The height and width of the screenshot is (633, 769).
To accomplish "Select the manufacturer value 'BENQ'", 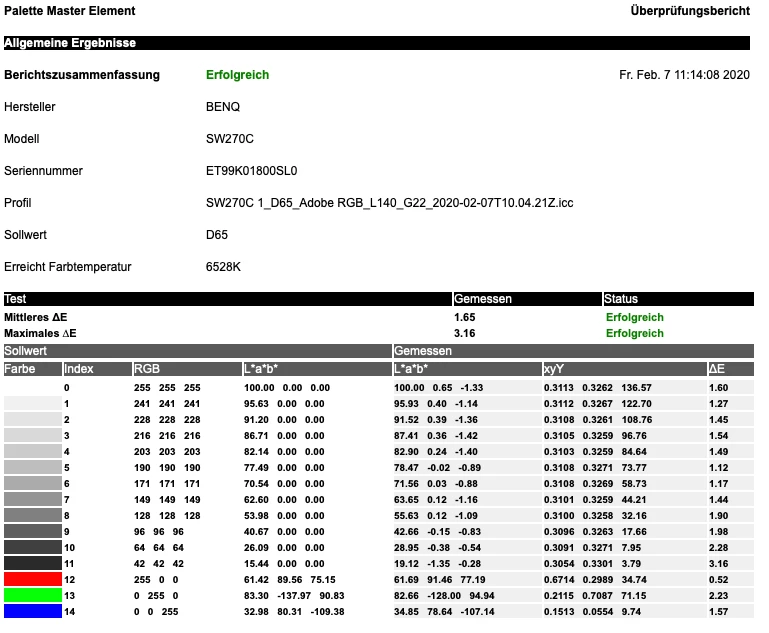I will point(223,106).
